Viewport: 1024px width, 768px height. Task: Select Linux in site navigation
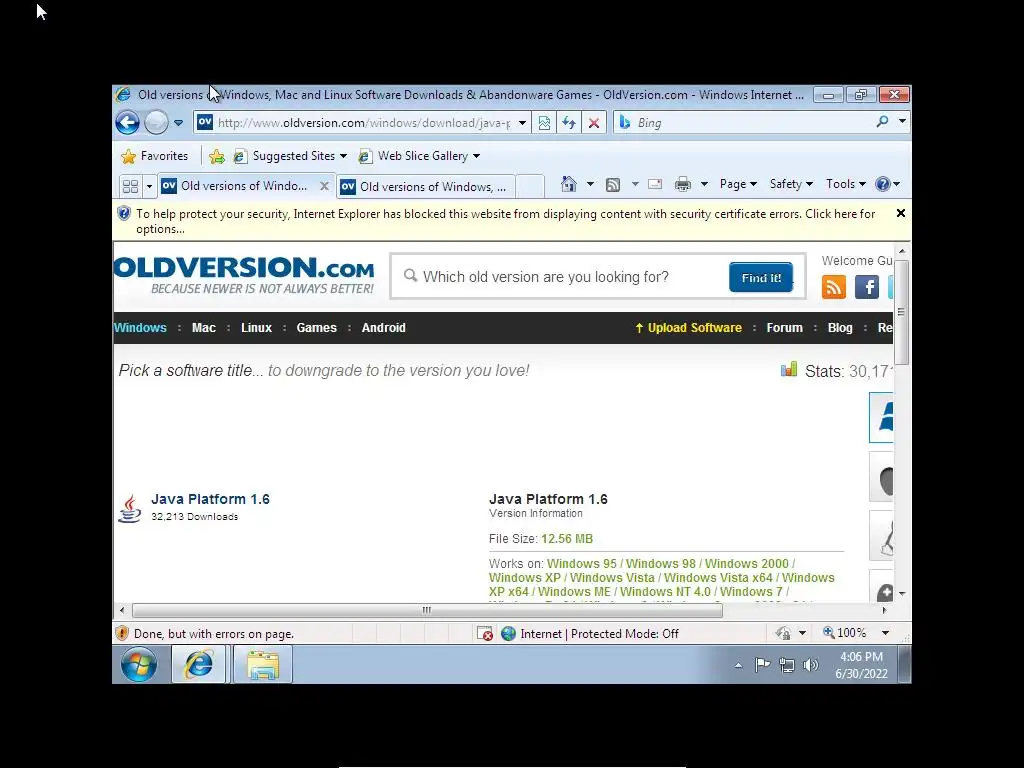(x=256, y=328)
